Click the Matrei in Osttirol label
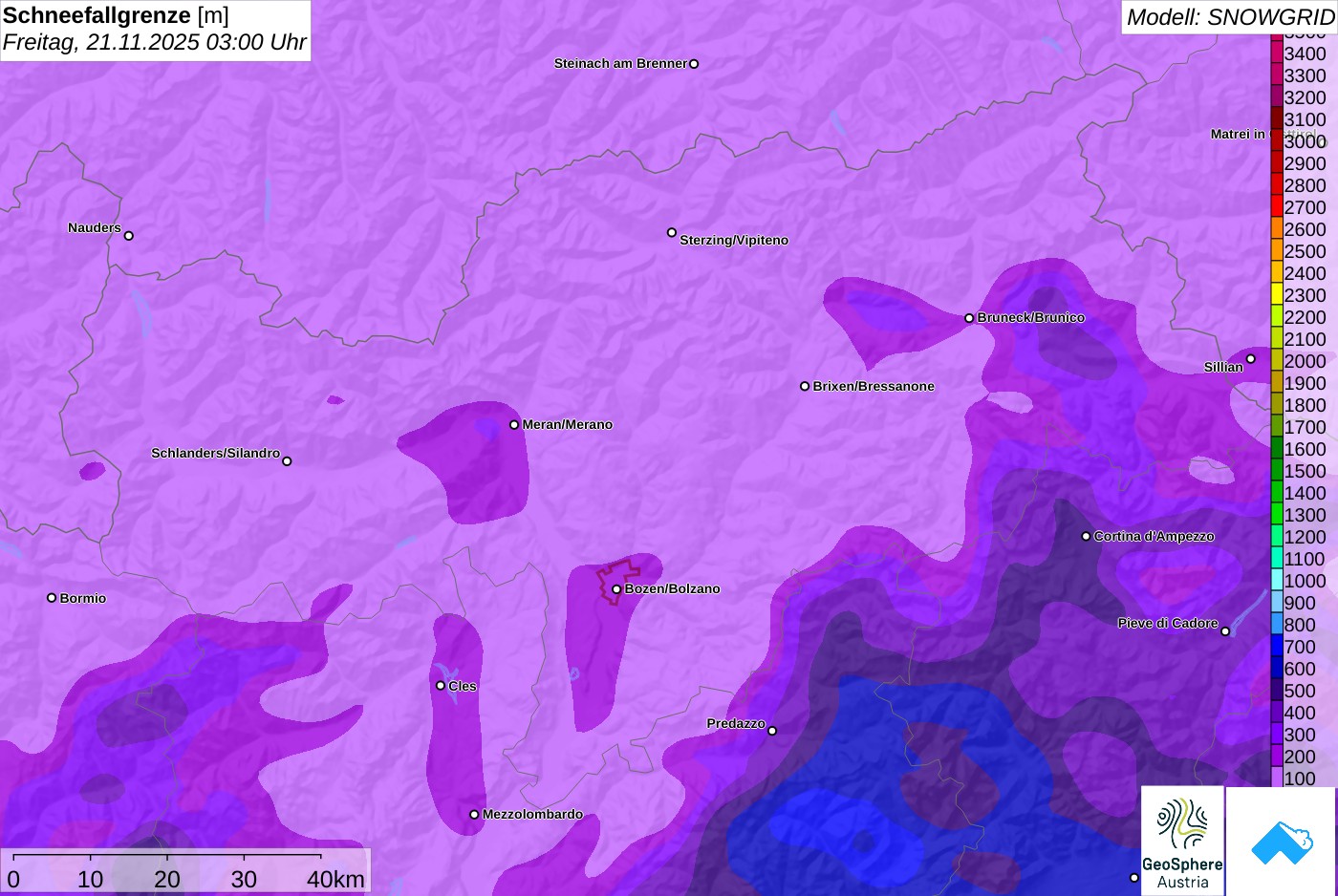This screenshot has height=896, width=1338. point(1263,134)
